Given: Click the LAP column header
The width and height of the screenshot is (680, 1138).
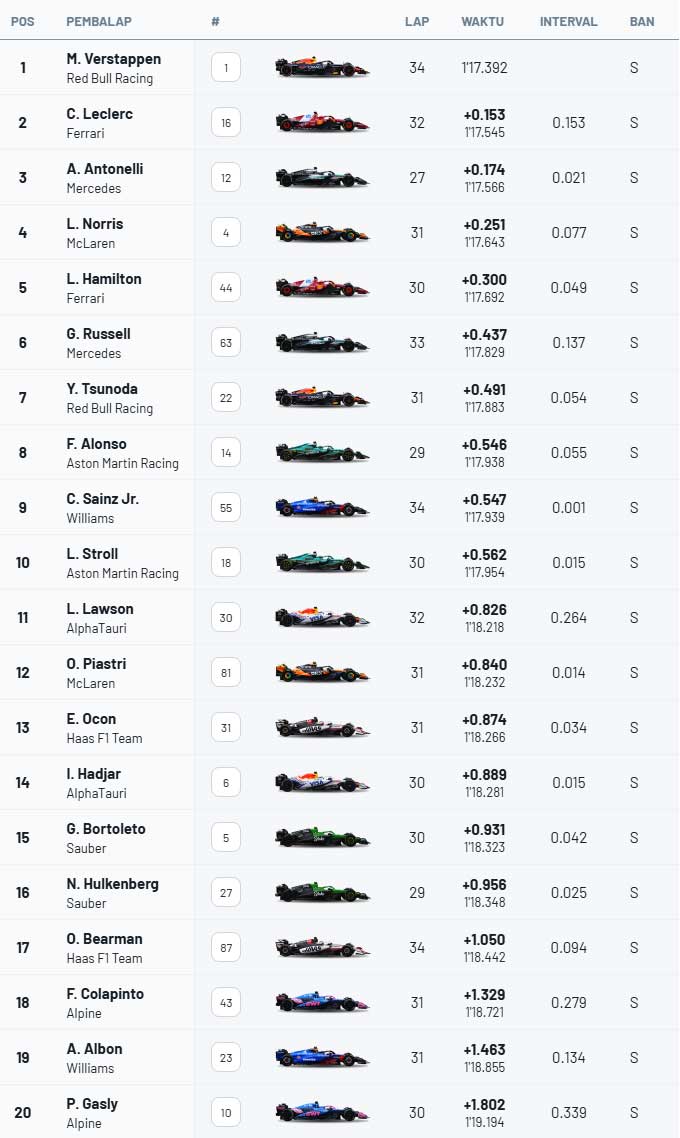Looking at the screenshot, I should [x=417, y=22].
